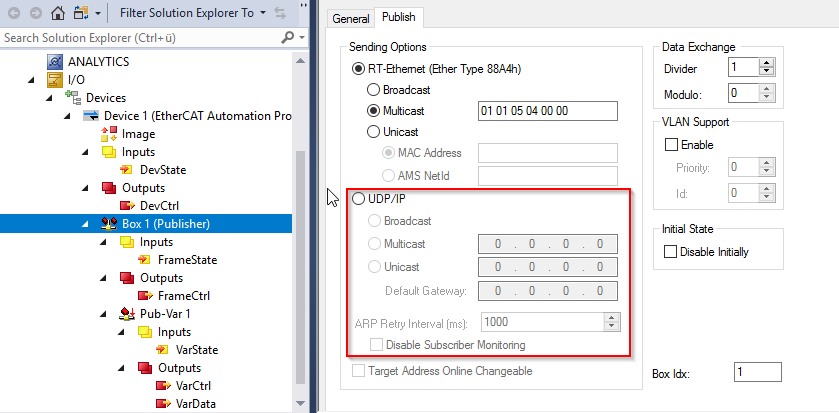The width and height of the screenshot is (839, 413).
Task: Select the FrameCtrl tree item
Action: click(184, 296)
